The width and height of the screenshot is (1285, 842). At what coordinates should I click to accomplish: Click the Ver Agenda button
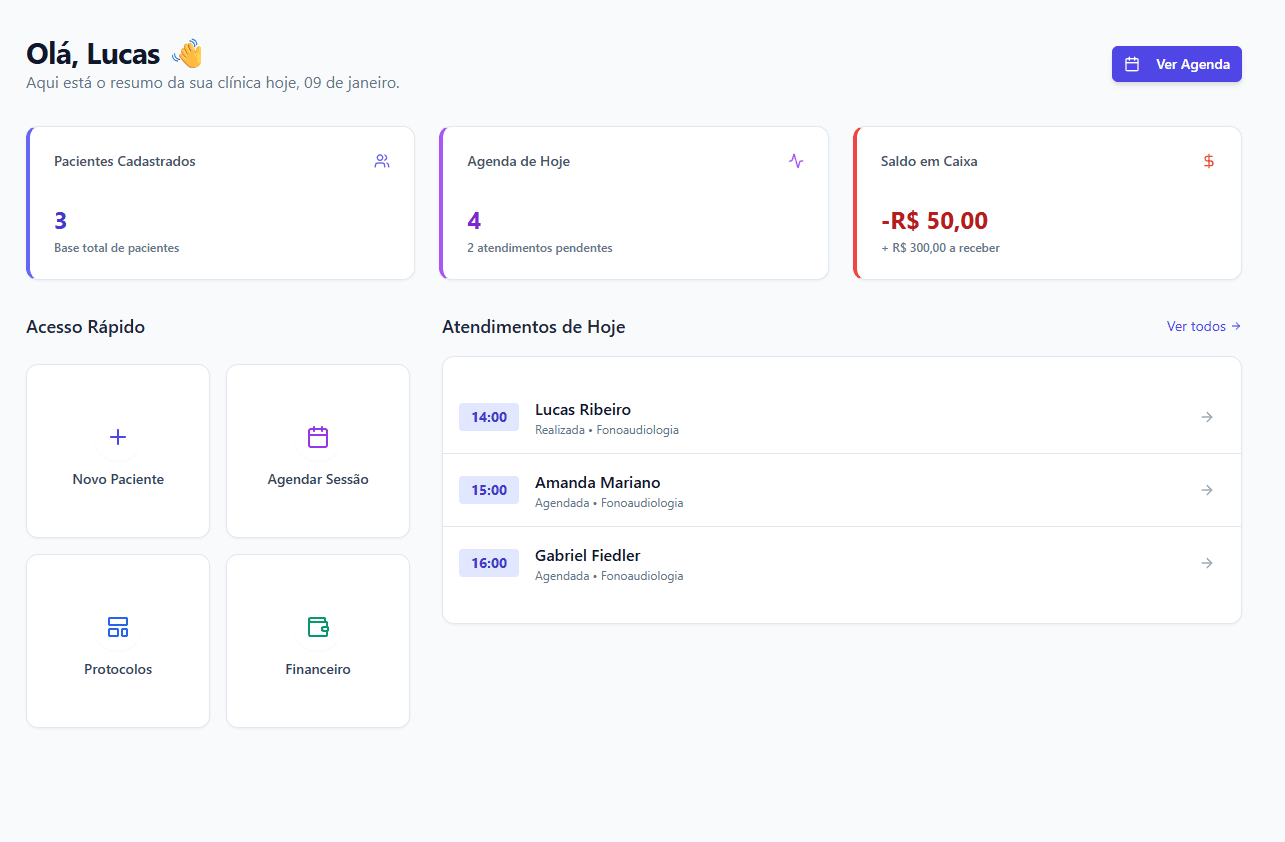(1176, 63)
